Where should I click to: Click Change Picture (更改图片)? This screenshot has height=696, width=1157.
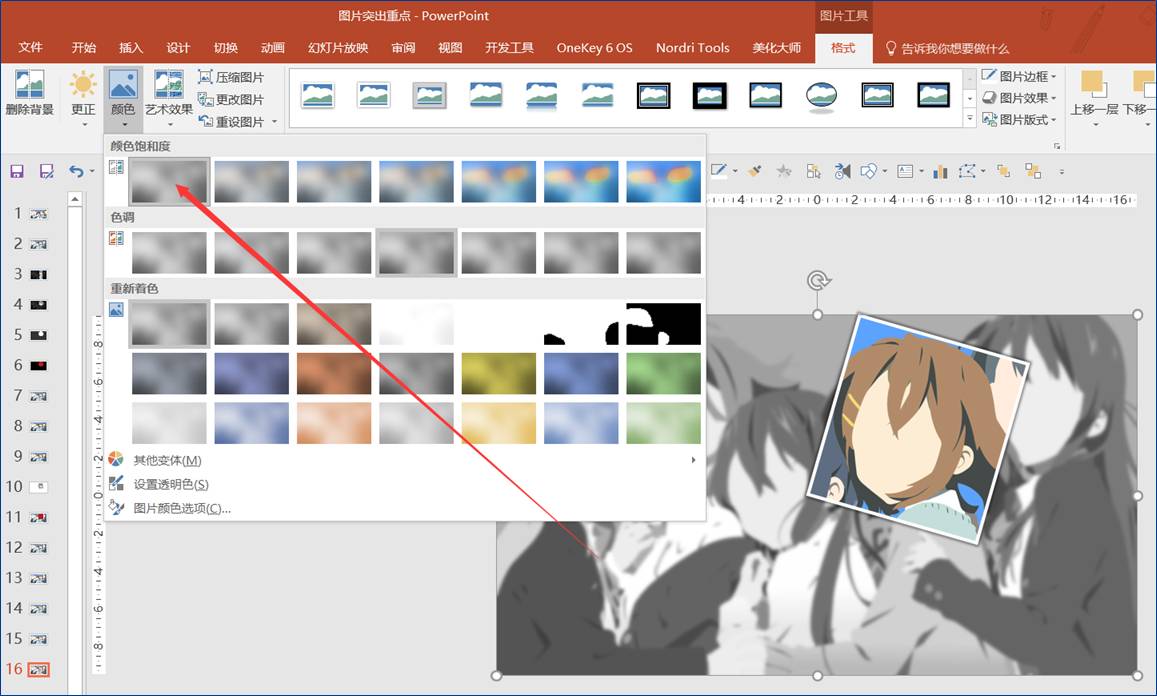tap(231, 99)
